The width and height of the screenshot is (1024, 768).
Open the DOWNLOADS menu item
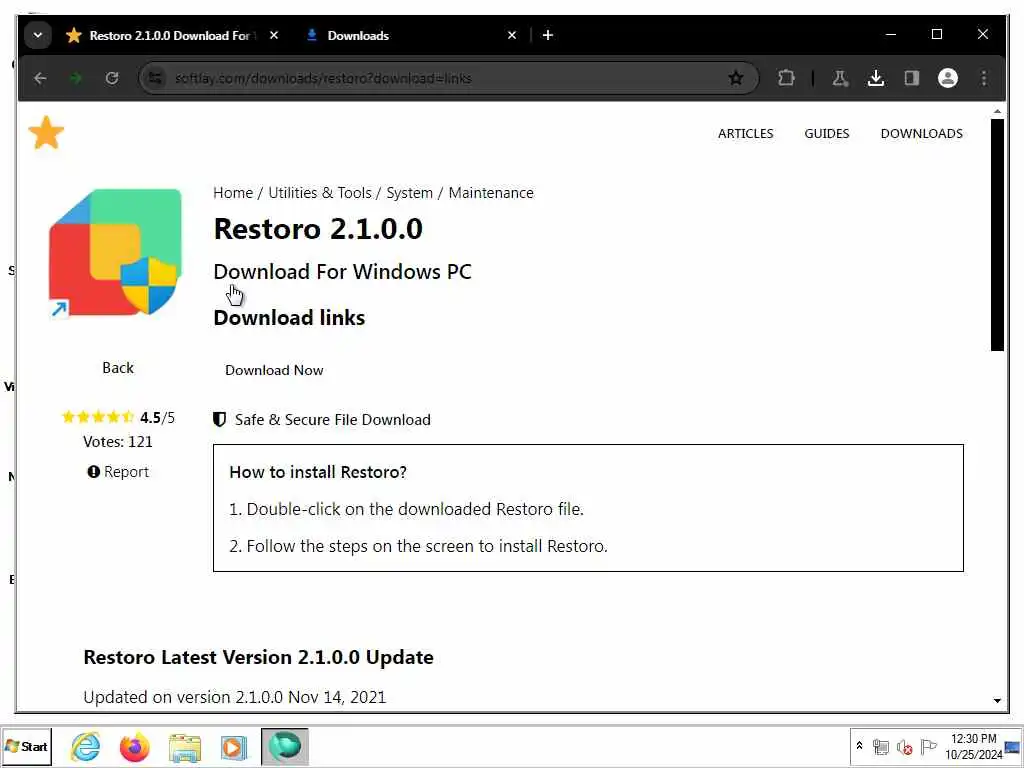pyautogui.click(x=921, y=133)
